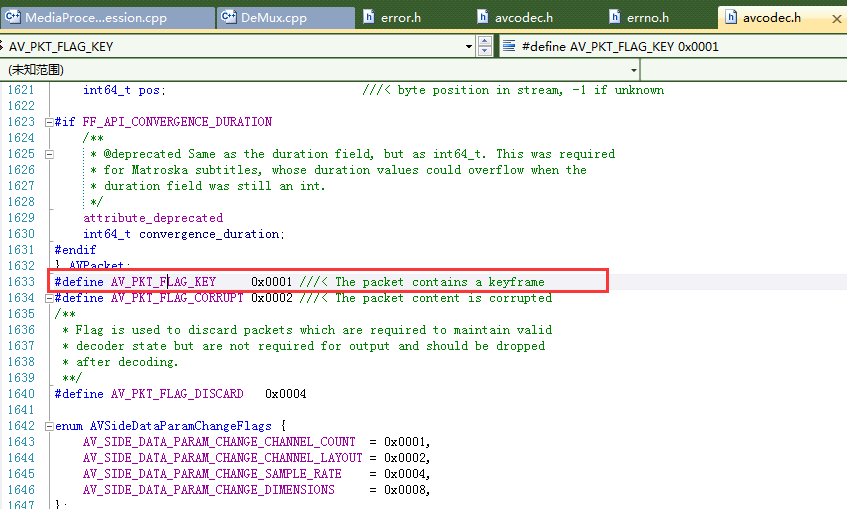Image resolution: width=847 pixels, height=509 pixels.
Task: Click the 0x0004 value on line 1640
Action: click(286, 394)
